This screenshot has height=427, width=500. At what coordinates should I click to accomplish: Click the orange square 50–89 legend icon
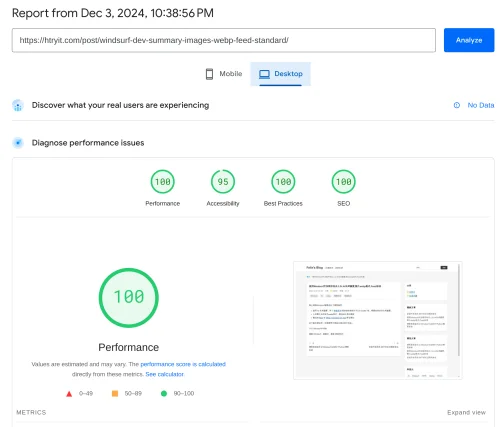(x=115, y=394)
